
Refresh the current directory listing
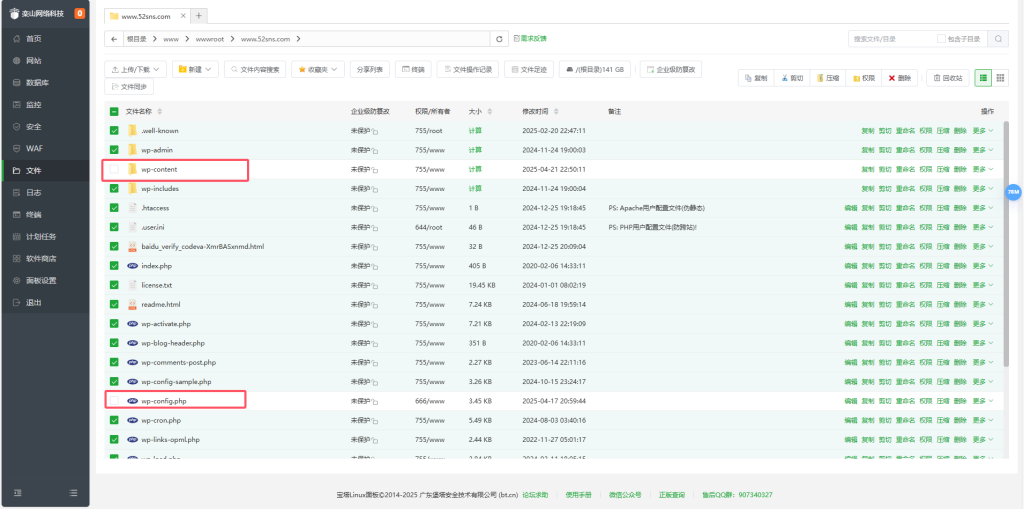click(x=500, y=39)
